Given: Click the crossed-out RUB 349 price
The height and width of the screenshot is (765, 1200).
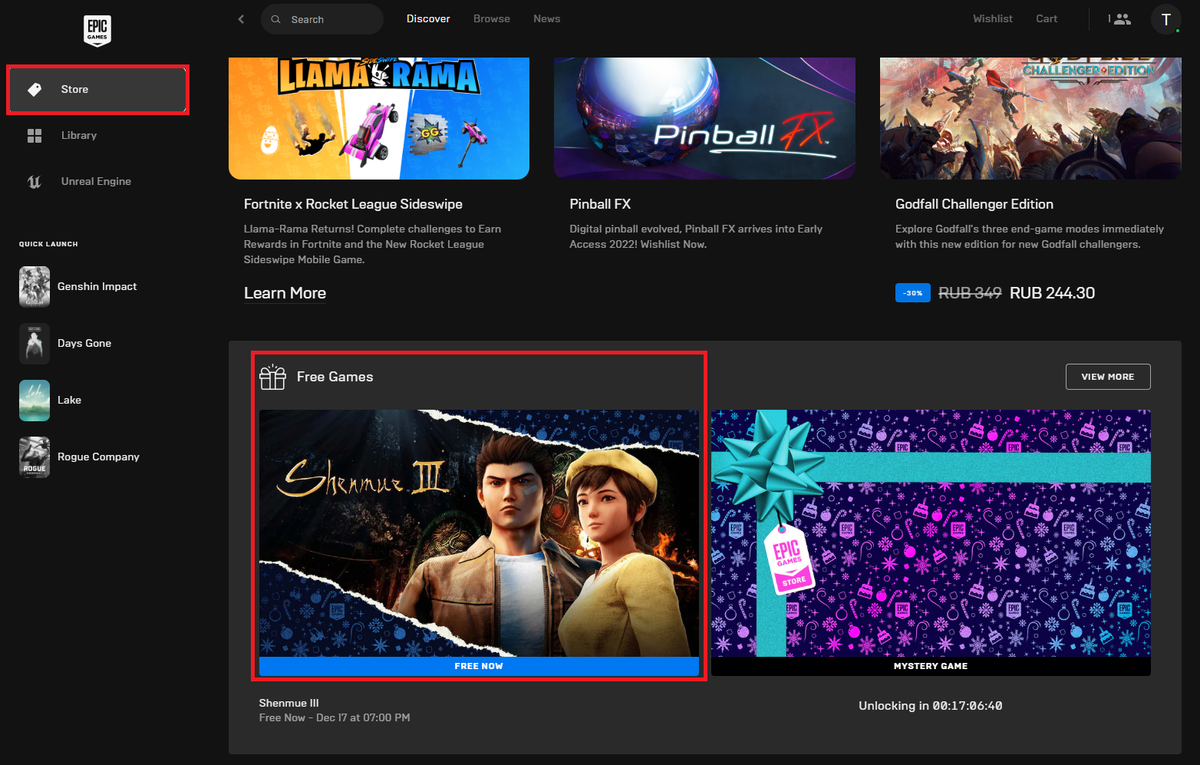Looking at the screenshot, I should 970,293.
